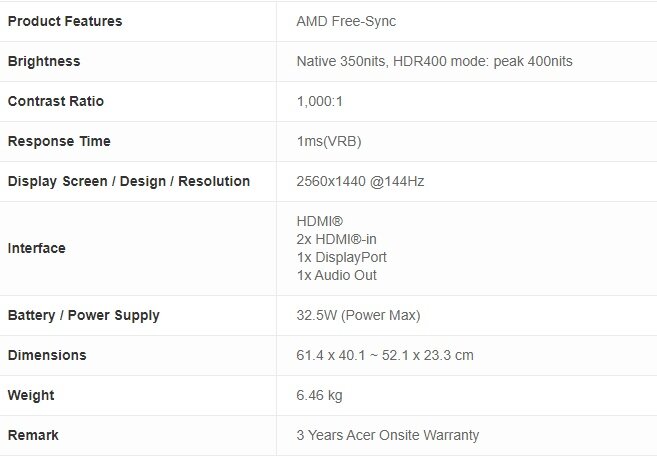Select the 6.46 kg weight value
The width and height of the screenshot is (657, 458).
tap(320, 395)
